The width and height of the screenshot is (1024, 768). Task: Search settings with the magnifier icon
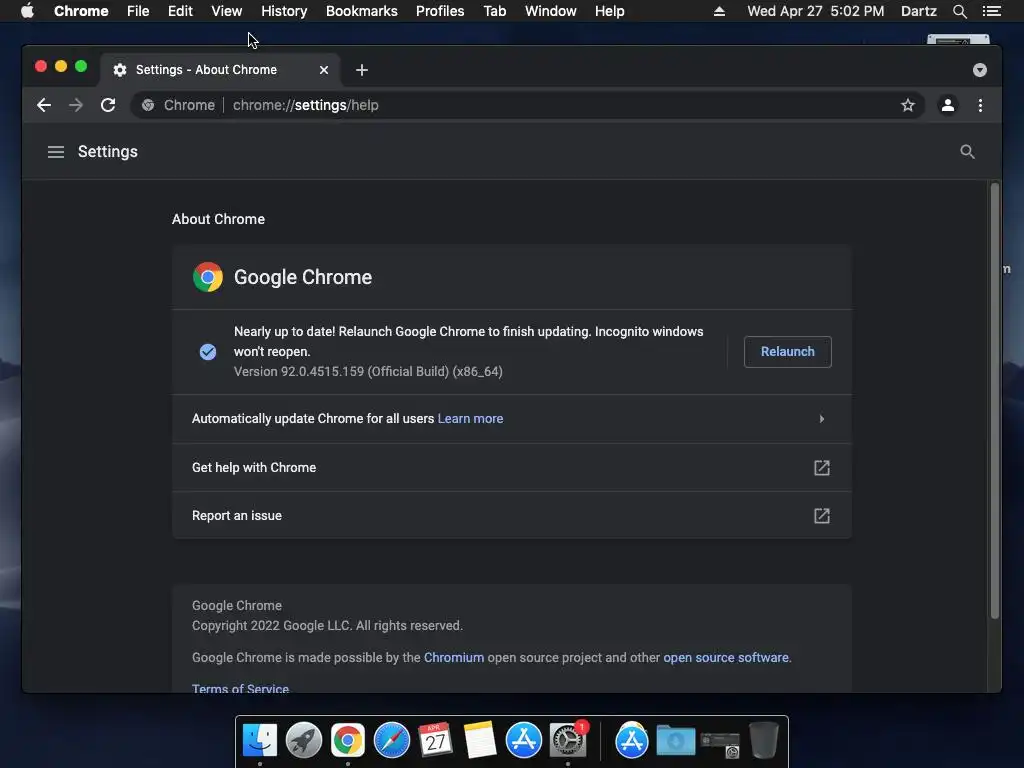[967, 152]
